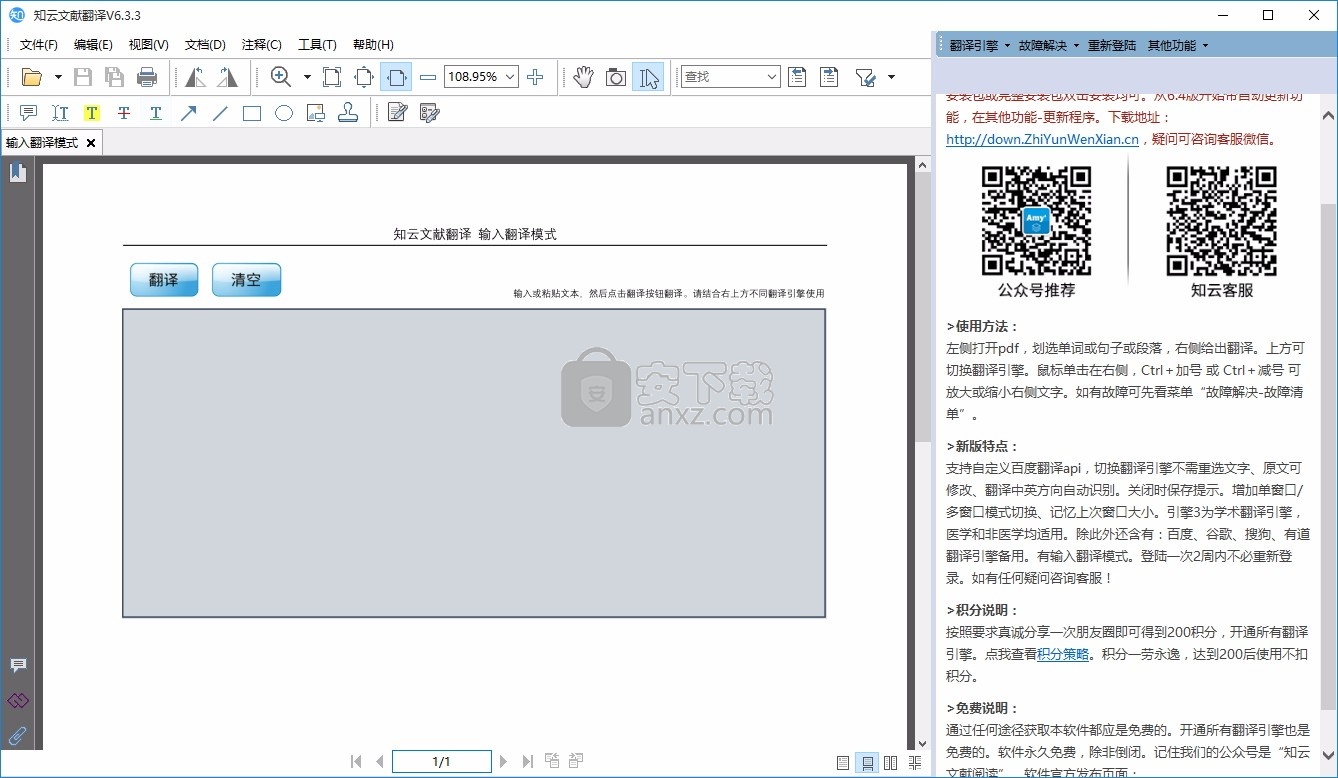Set actual size page view icon
1338x778 pixels.
pyautogui.click(x=332, y=77)
